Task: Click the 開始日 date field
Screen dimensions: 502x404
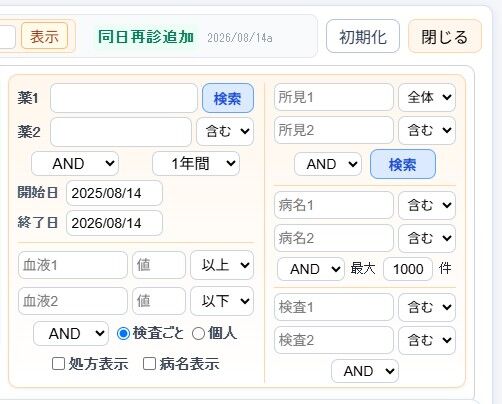Action: pyautogui.click(x=114, y=193)
